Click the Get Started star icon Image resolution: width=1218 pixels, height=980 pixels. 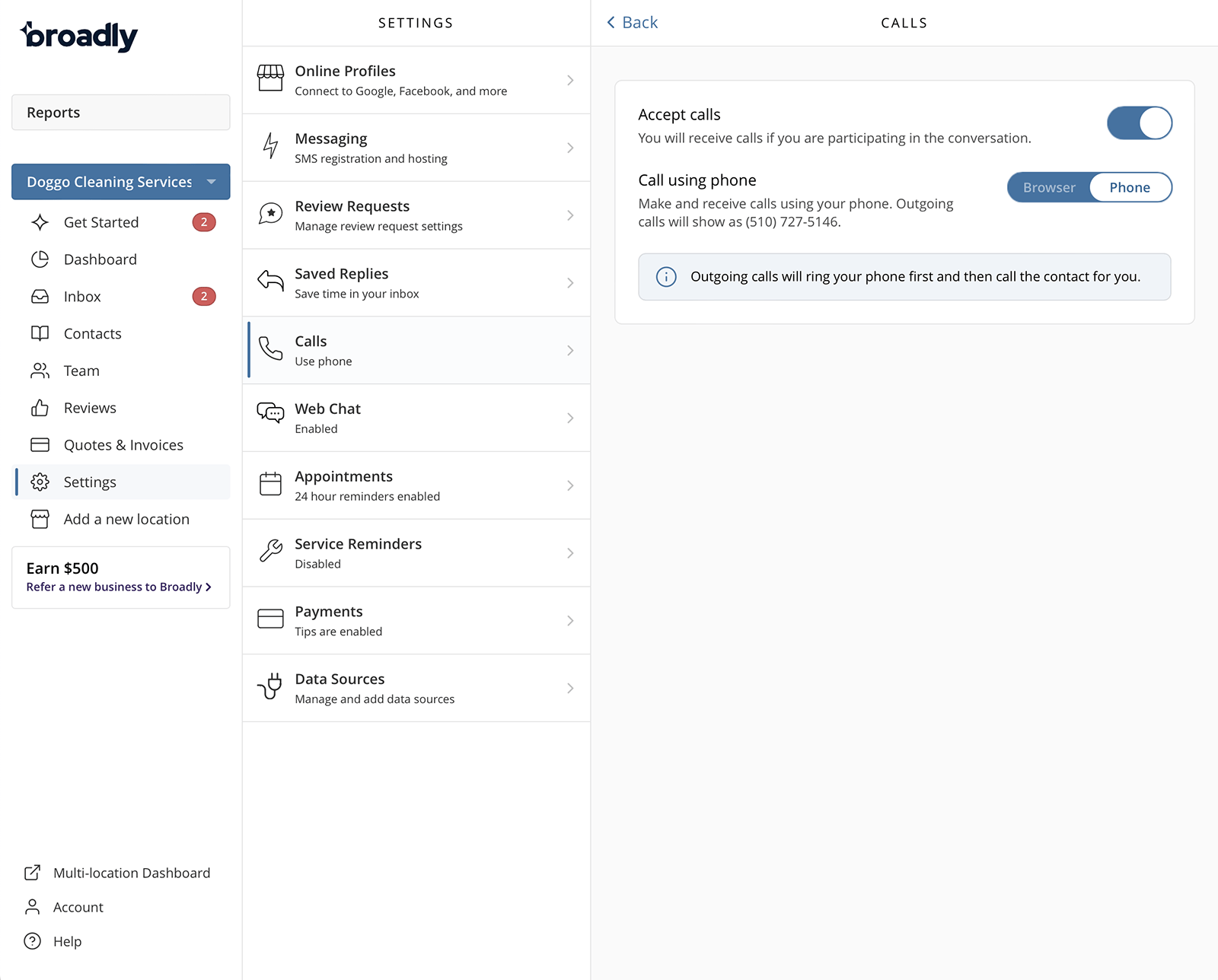pos(40,222)
